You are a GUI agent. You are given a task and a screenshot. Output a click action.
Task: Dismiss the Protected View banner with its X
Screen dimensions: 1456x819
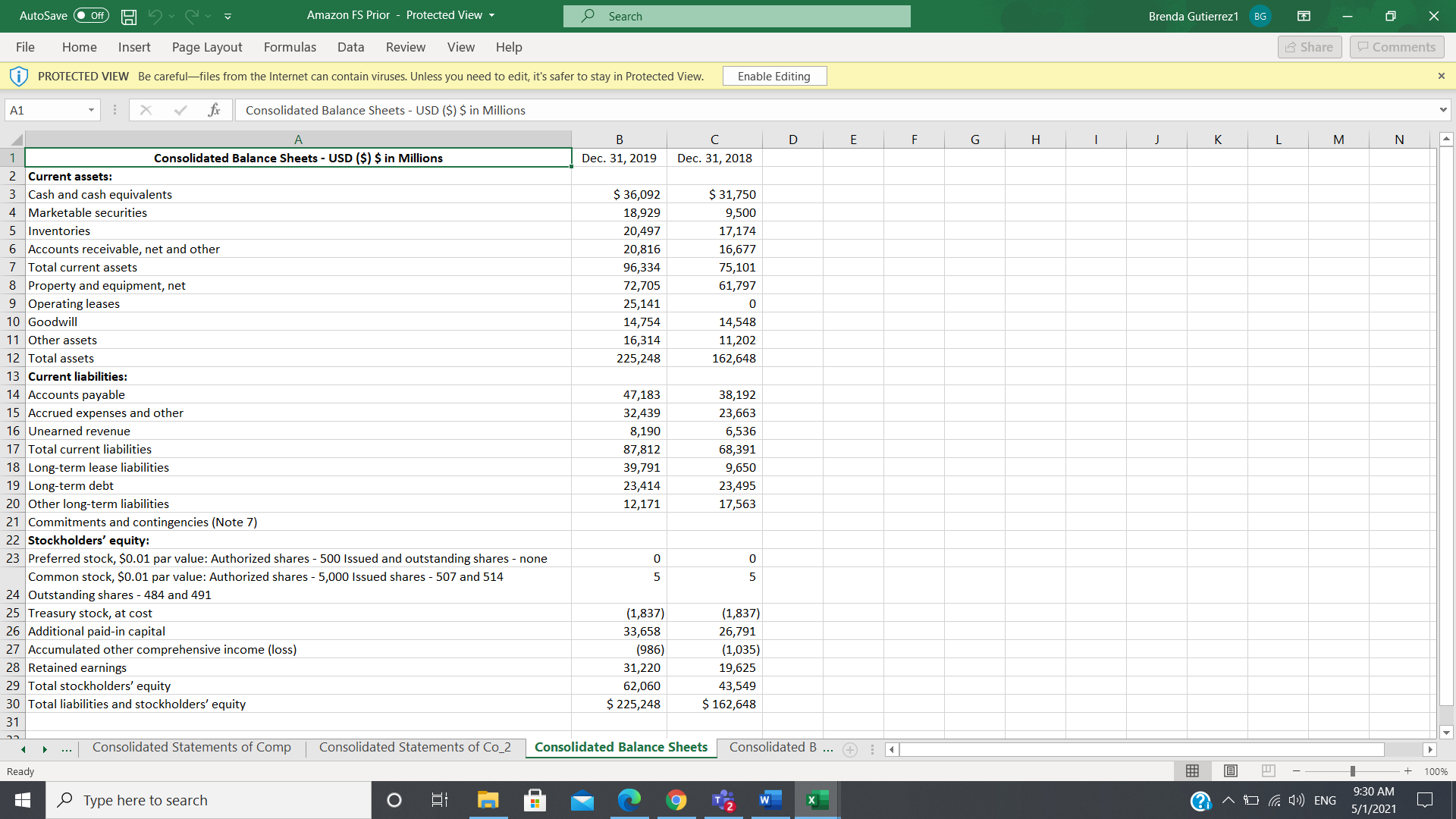(x=1442, y=75)
